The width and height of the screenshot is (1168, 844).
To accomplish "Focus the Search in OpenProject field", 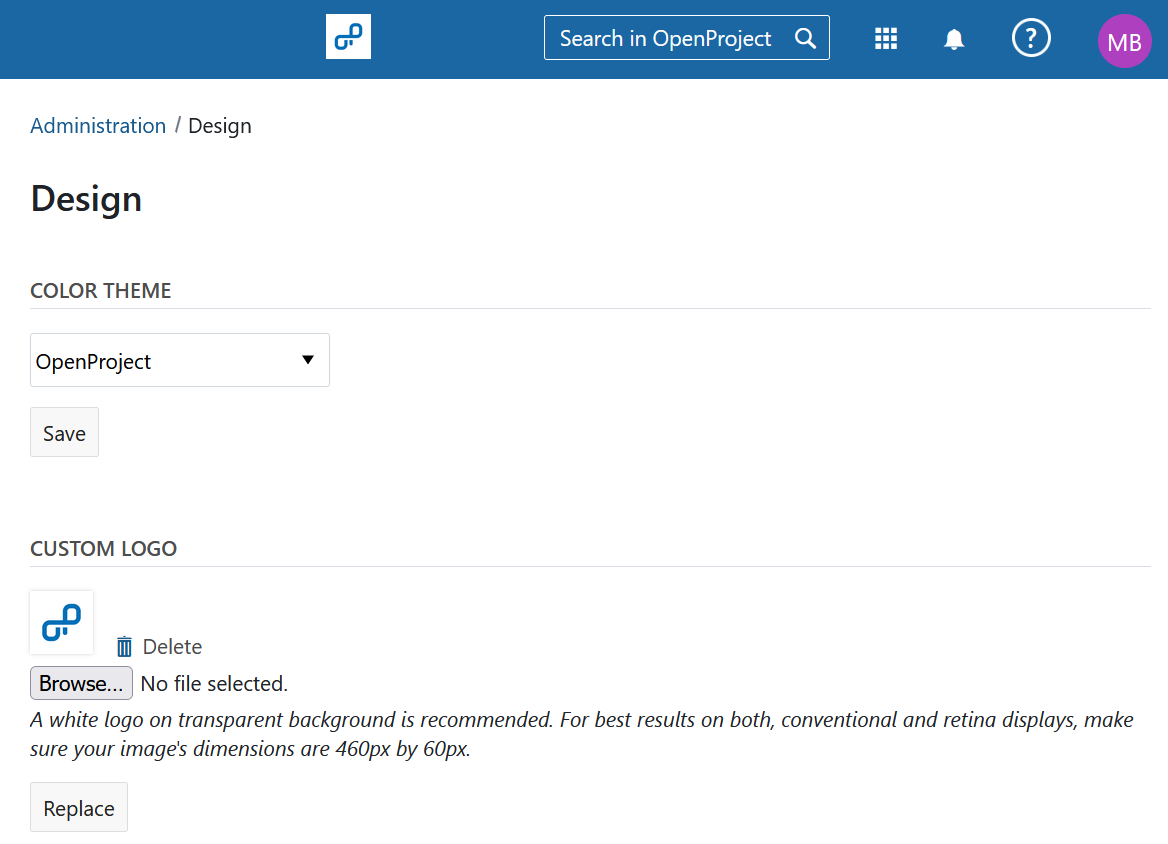I will [666, 38].
